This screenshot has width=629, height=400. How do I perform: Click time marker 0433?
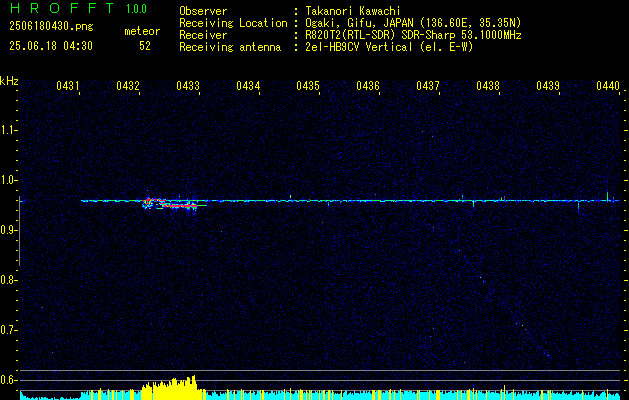(x=188, y=86)
